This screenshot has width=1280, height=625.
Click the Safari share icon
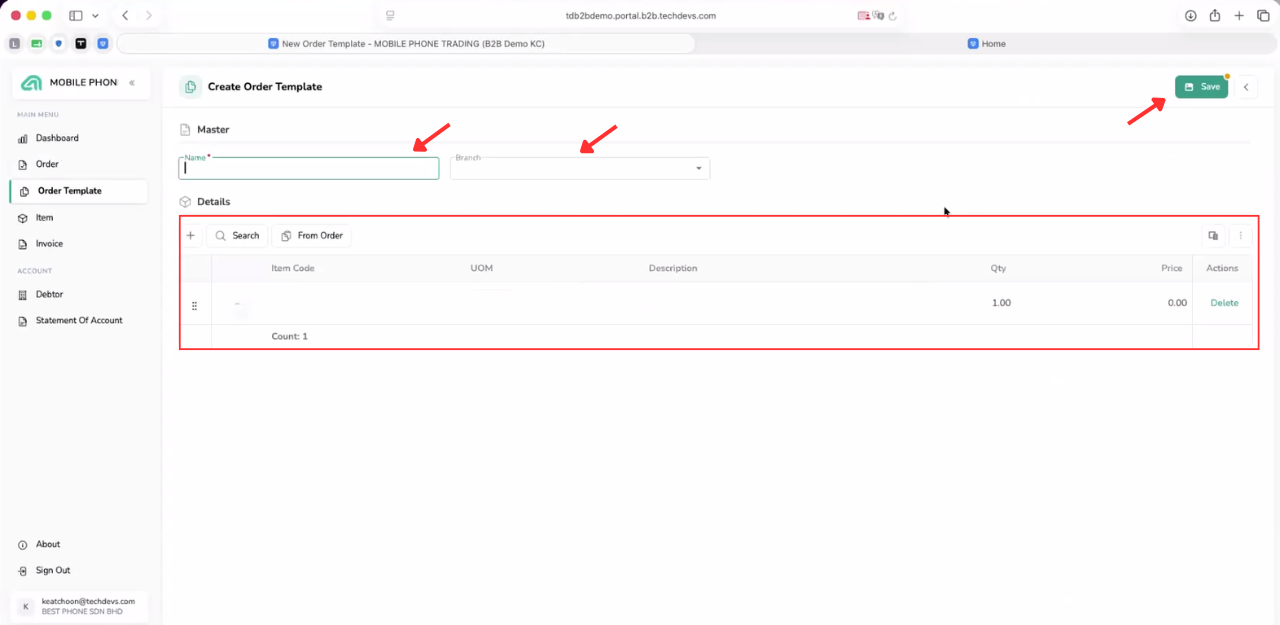click(x=1215, y=16)
